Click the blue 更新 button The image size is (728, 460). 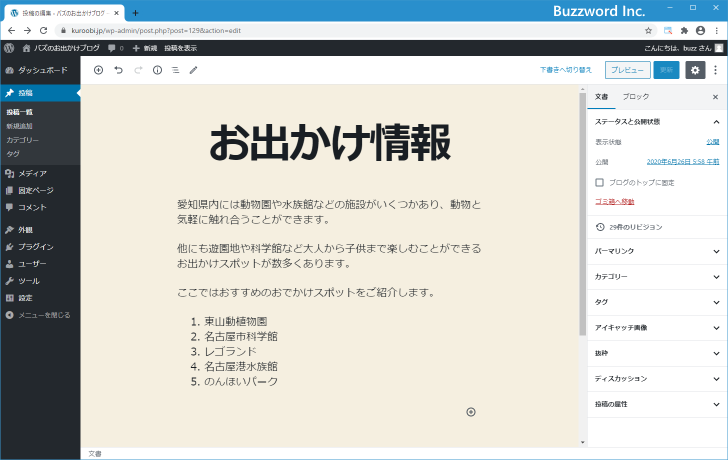tap(666, 70)
